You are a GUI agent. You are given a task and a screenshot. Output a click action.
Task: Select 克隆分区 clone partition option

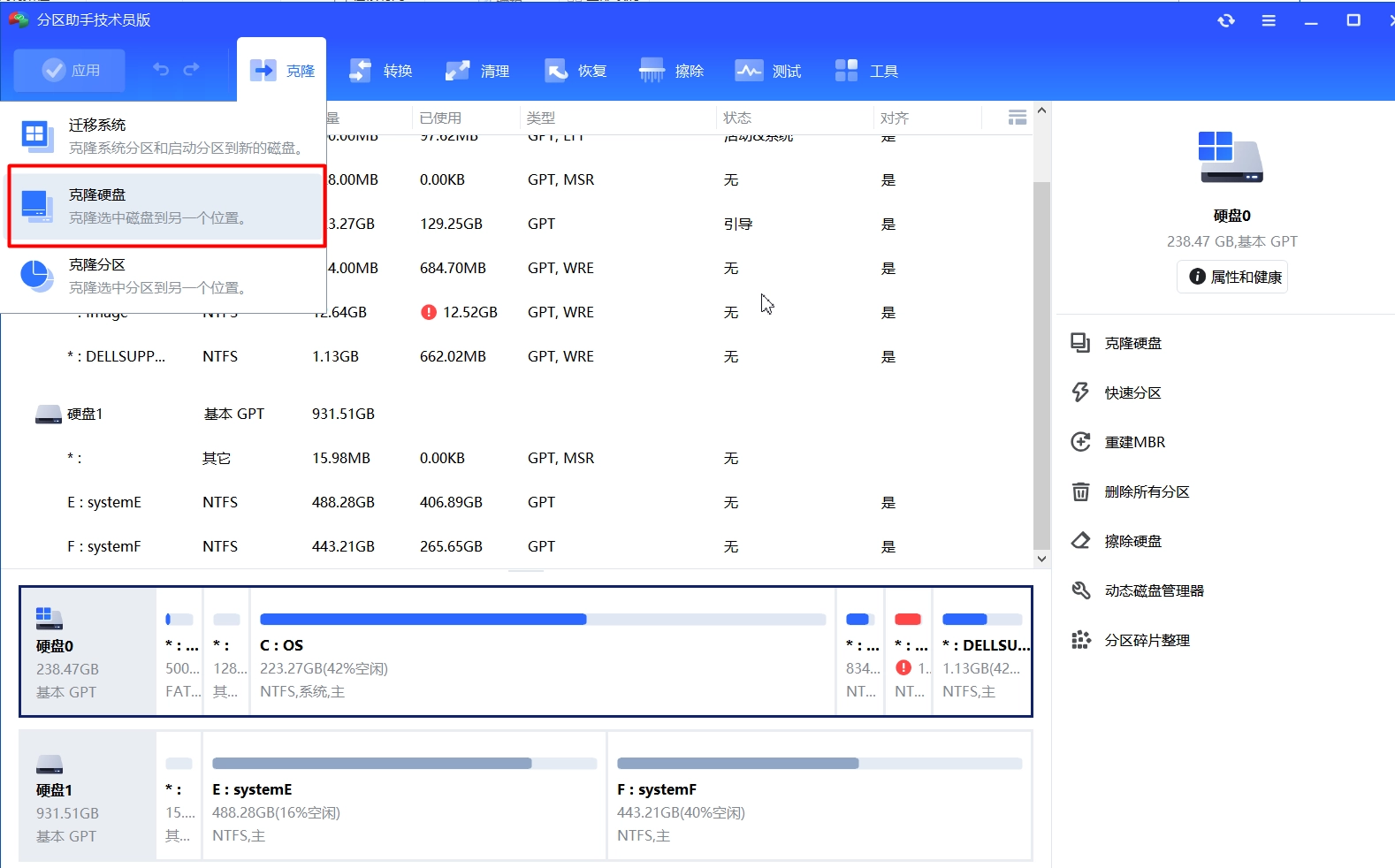click(x=164, y=276)
